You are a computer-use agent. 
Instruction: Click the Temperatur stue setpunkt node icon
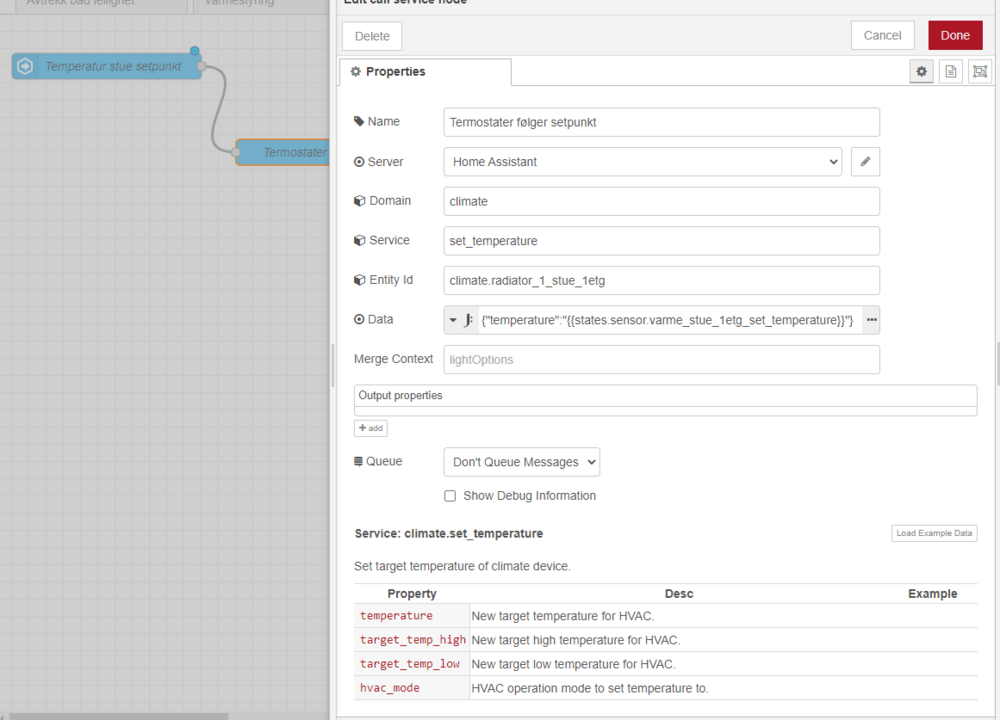[26, 67]
